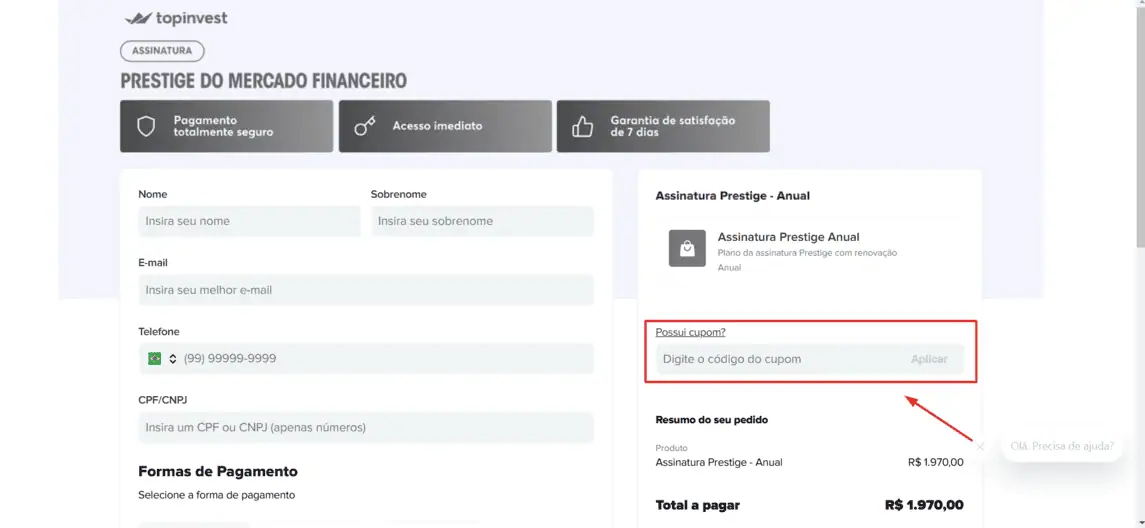Click 'Selecione a forma de pagamento' text
This screenshot has width=1145, height=528.
coord(216,495)
